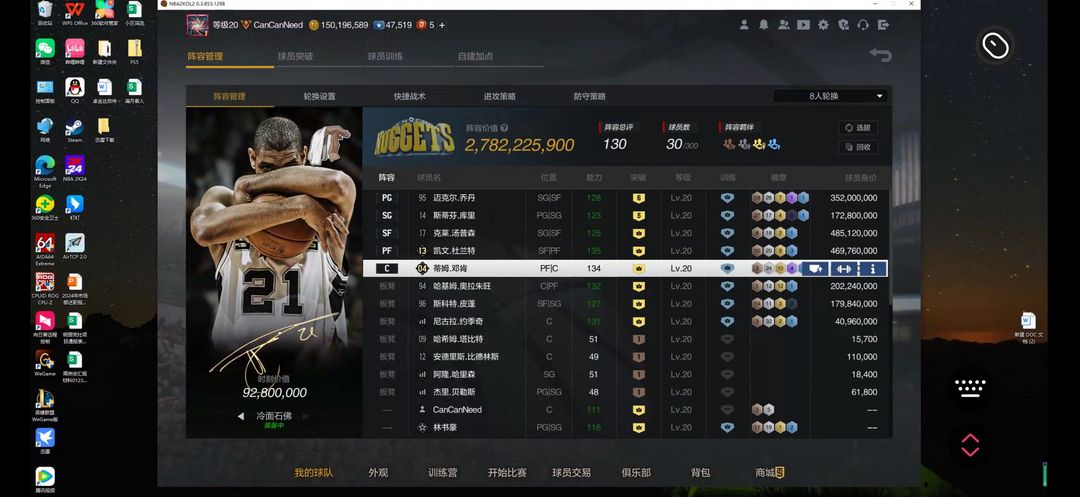Open the friends icon in top bar
Viewport: 1080px width, 497px height.
click(784, 25)
